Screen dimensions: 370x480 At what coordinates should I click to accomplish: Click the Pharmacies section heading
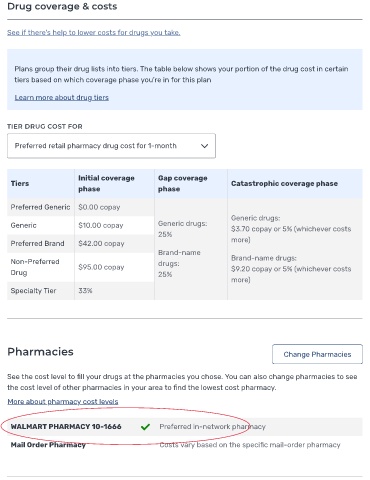(x=40, y=352)
